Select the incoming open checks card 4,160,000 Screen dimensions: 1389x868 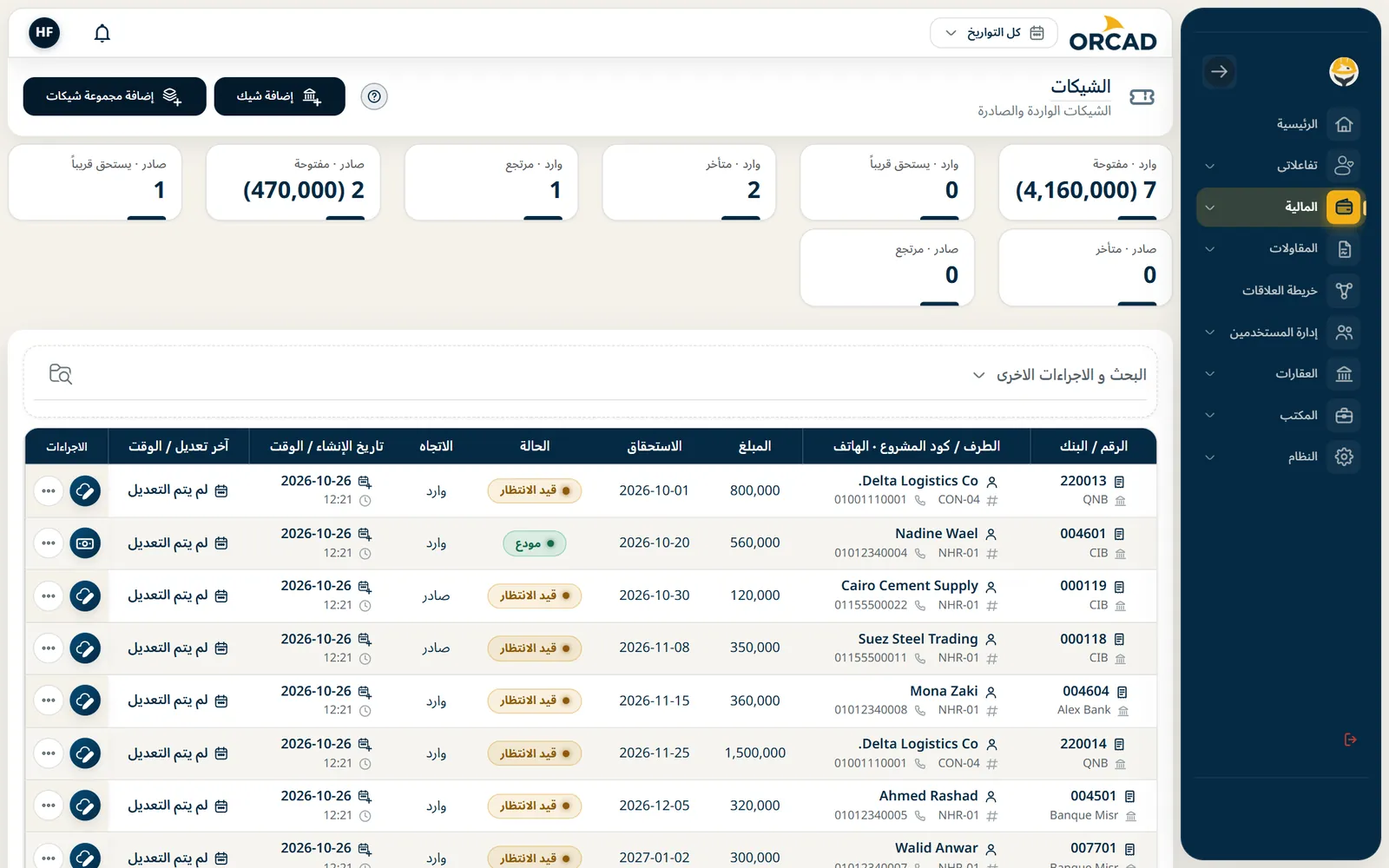point(1085,182)
